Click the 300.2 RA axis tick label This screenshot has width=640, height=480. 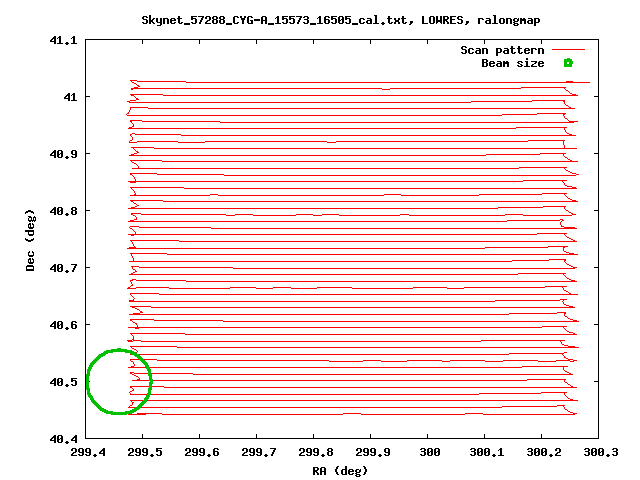pos(544,452)
